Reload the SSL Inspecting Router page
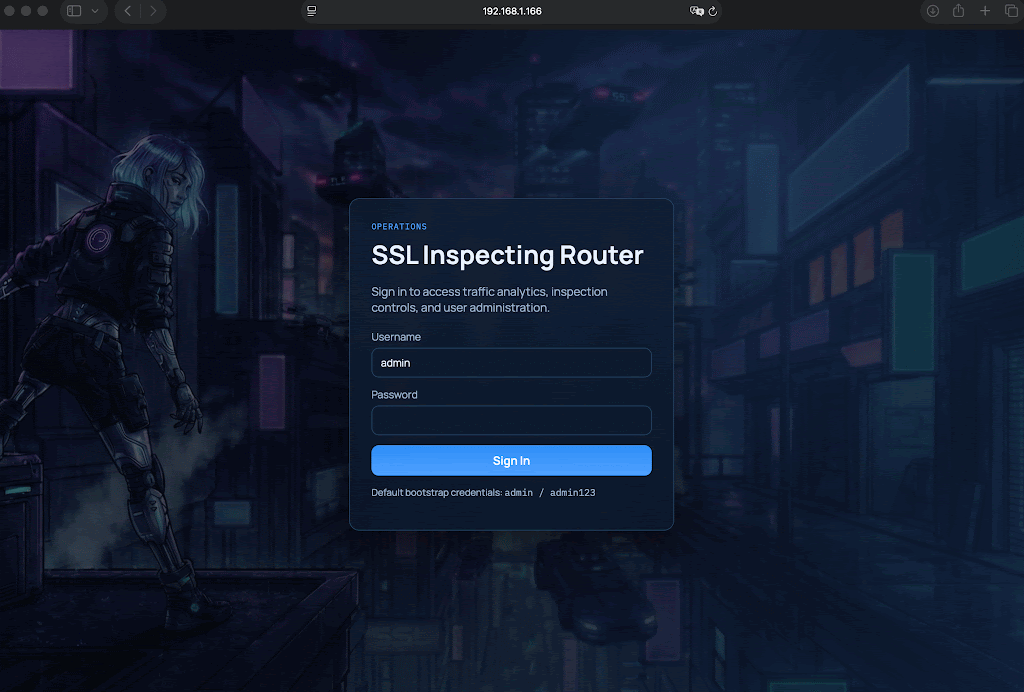Screen dimensions: 1024x692 [x=711, y=11]
